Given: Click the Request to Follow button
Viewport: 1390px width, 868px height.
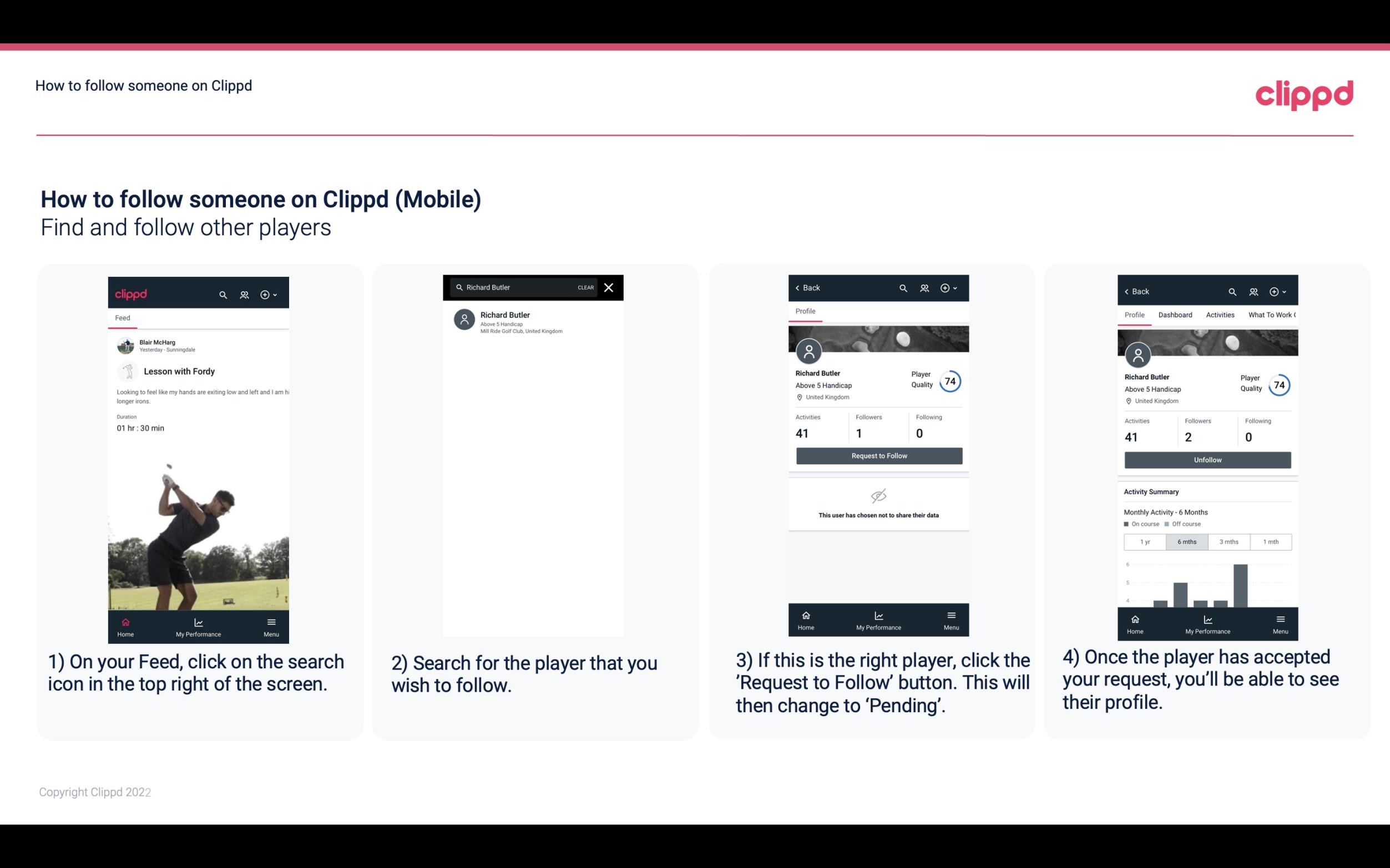Looking at the screenshot, I should [x=878, y=455].
